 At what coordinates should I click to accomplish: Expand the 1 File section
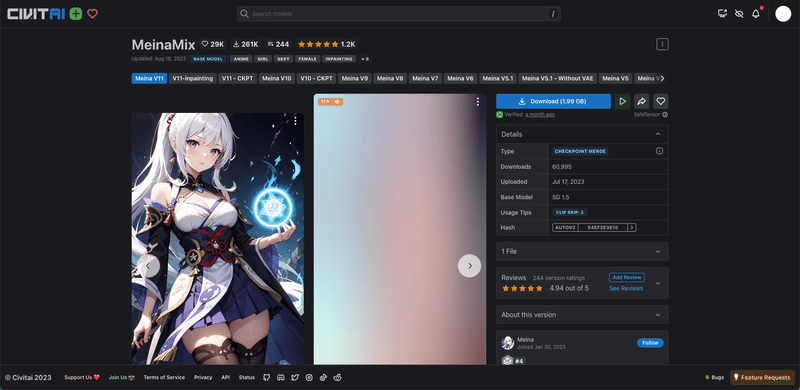pyautogui.click(x=582, y=251)
